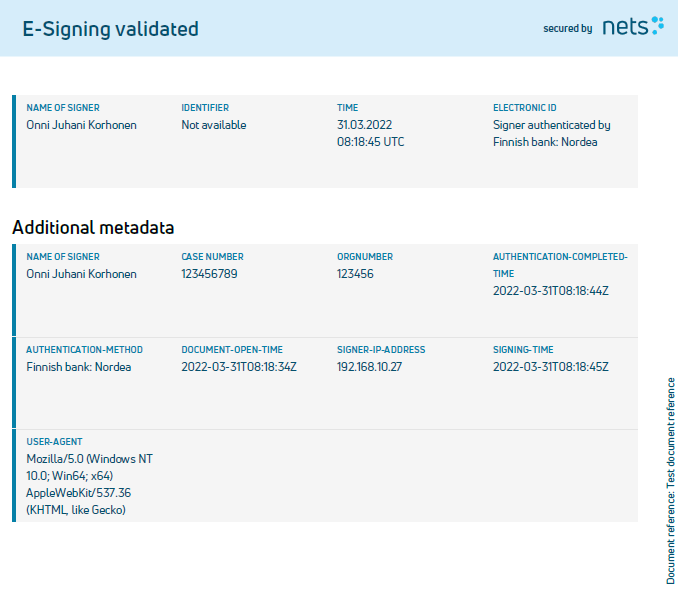678x614 pixels.
Task: Select document open time 2022-03-31T08:18:34Z
Action: (239, 367)
